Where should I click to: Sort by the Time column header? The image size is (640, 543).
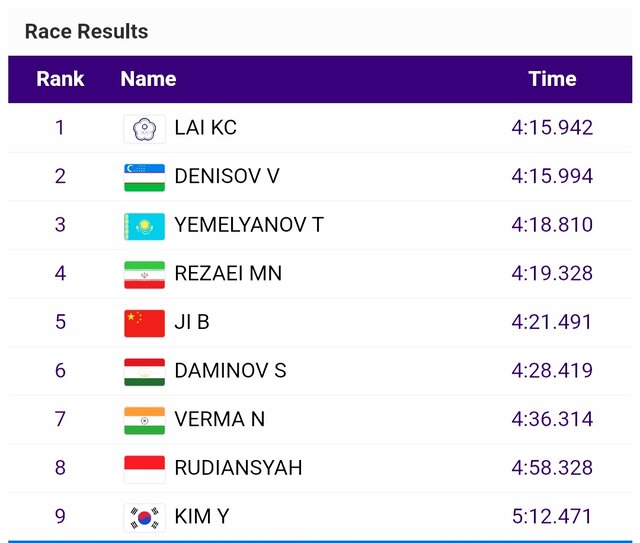click(552, 79)
